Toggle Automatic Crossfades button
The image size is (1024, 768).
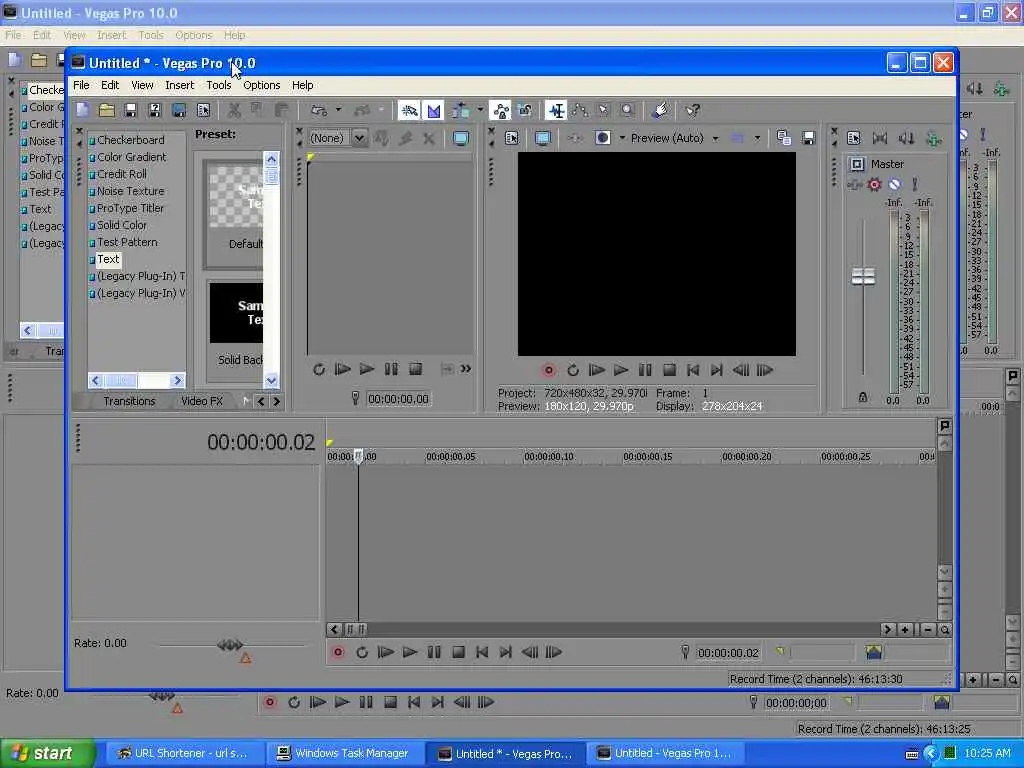(434, 110)
